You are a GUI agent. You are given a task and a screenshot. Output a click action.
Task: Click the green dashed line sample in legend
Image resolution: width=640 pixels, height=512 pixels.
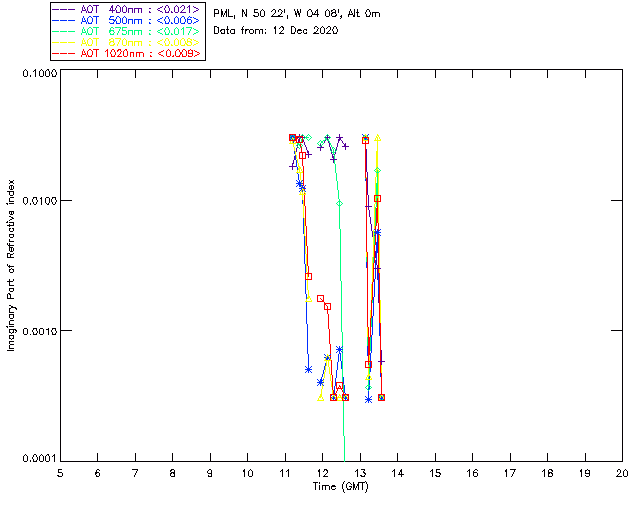click(x=64, y=31)
